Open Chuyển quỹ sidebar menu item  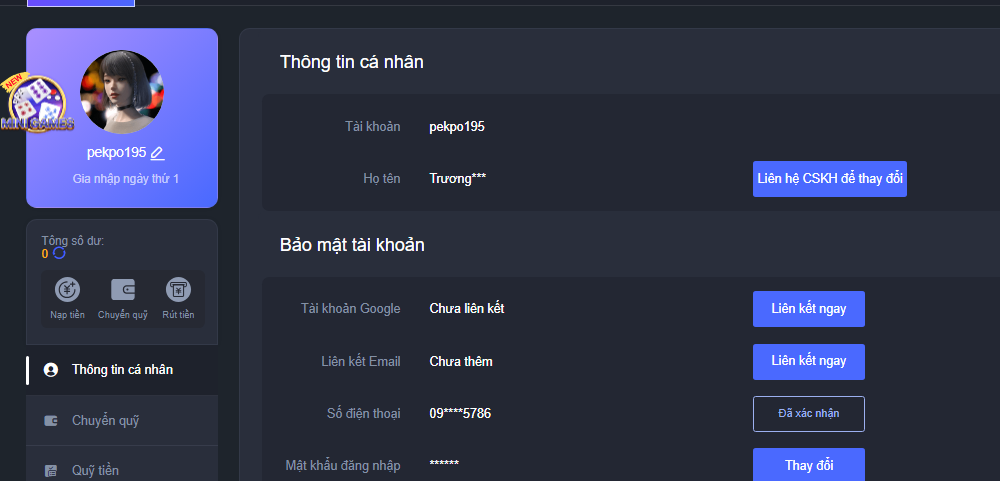(105, 421)
